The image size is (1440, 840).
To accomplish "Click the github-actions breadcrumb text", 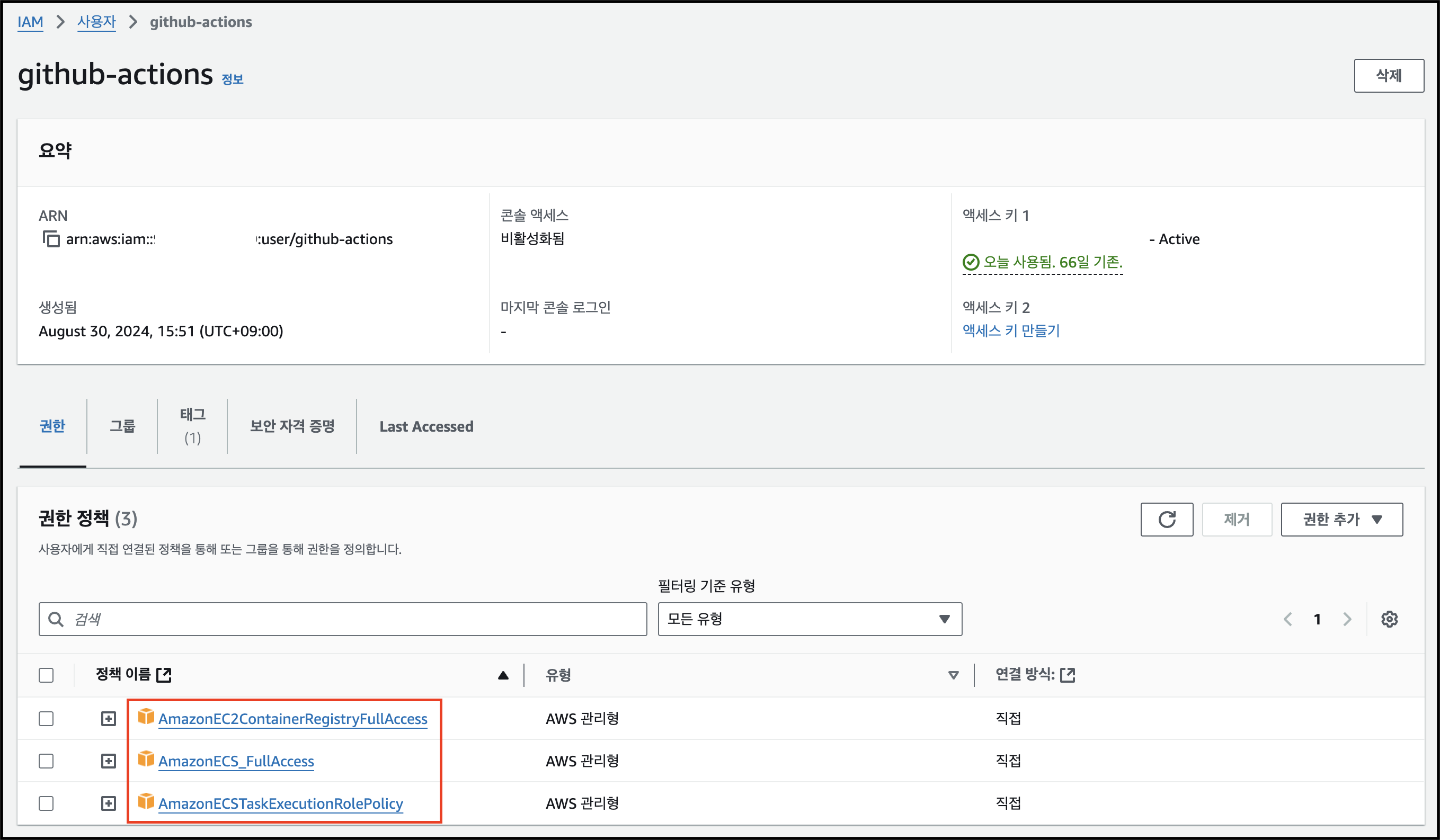I will (201, 22).
